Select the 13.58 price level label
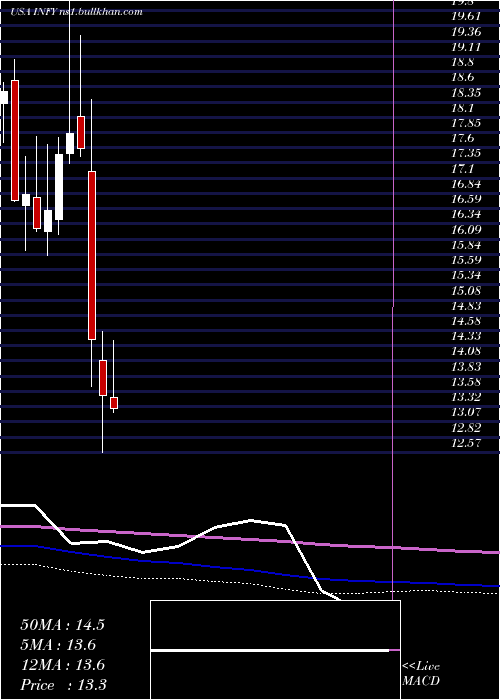Viewport: 500px width, 700px height. point(466,383)
